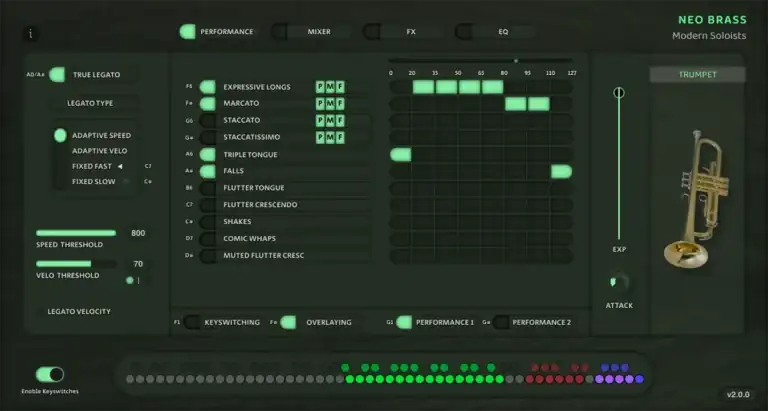Enable the Flutter Tongue articulation
The height and width of the screenshot is (411, 768).
(x=208, y=188)
